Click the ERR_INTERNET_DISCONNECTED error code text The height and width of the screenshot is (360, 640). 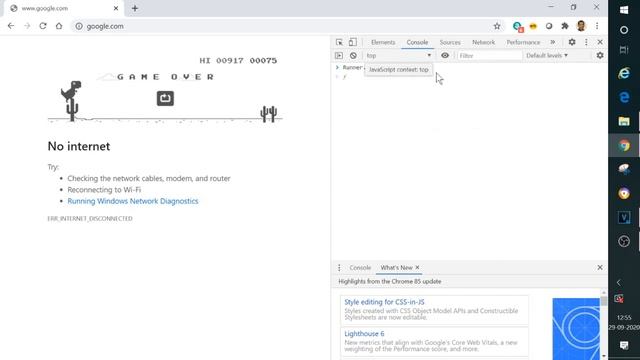90,219
